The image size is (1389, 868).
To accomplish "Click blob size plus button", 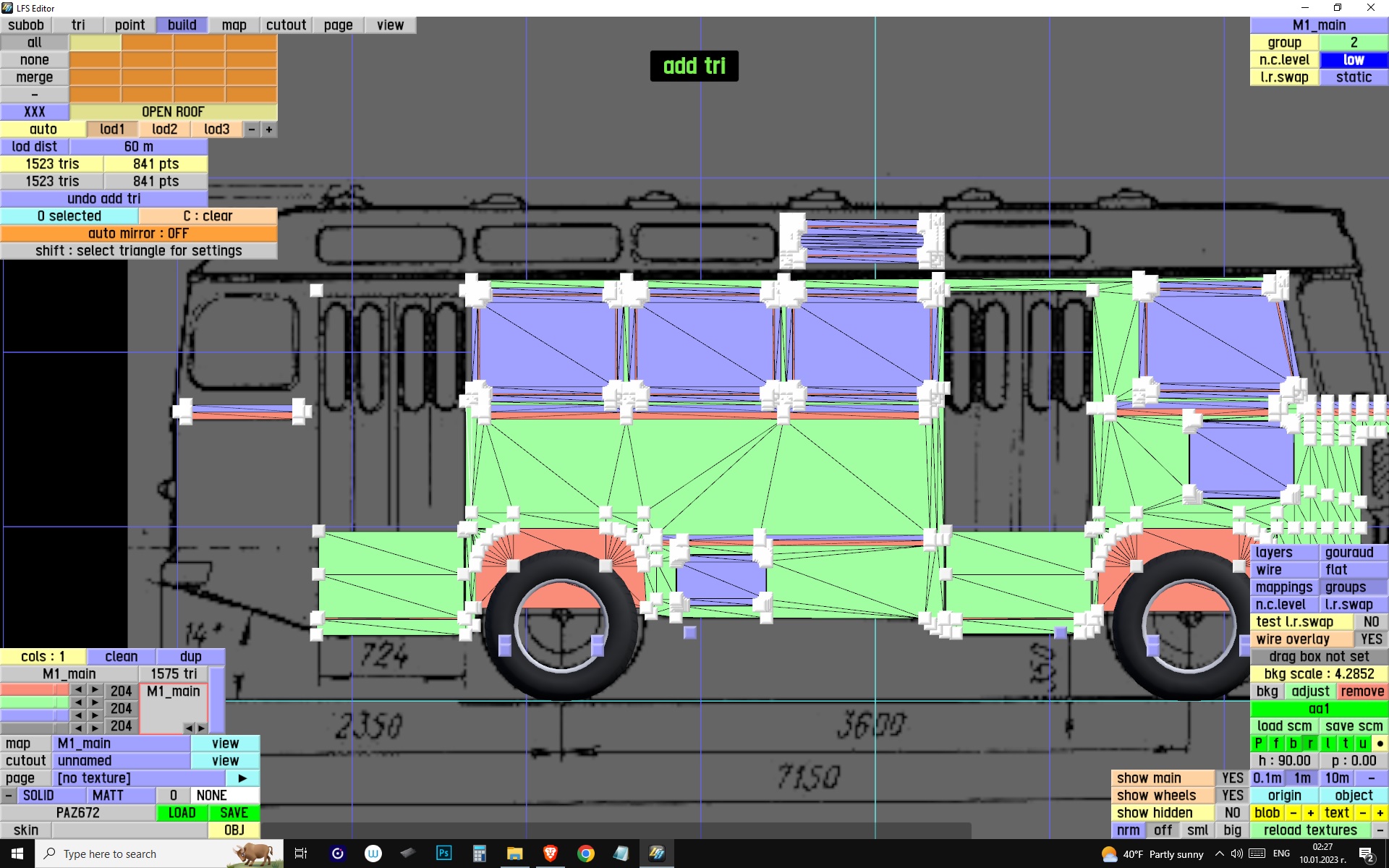I will point(1310,813).
